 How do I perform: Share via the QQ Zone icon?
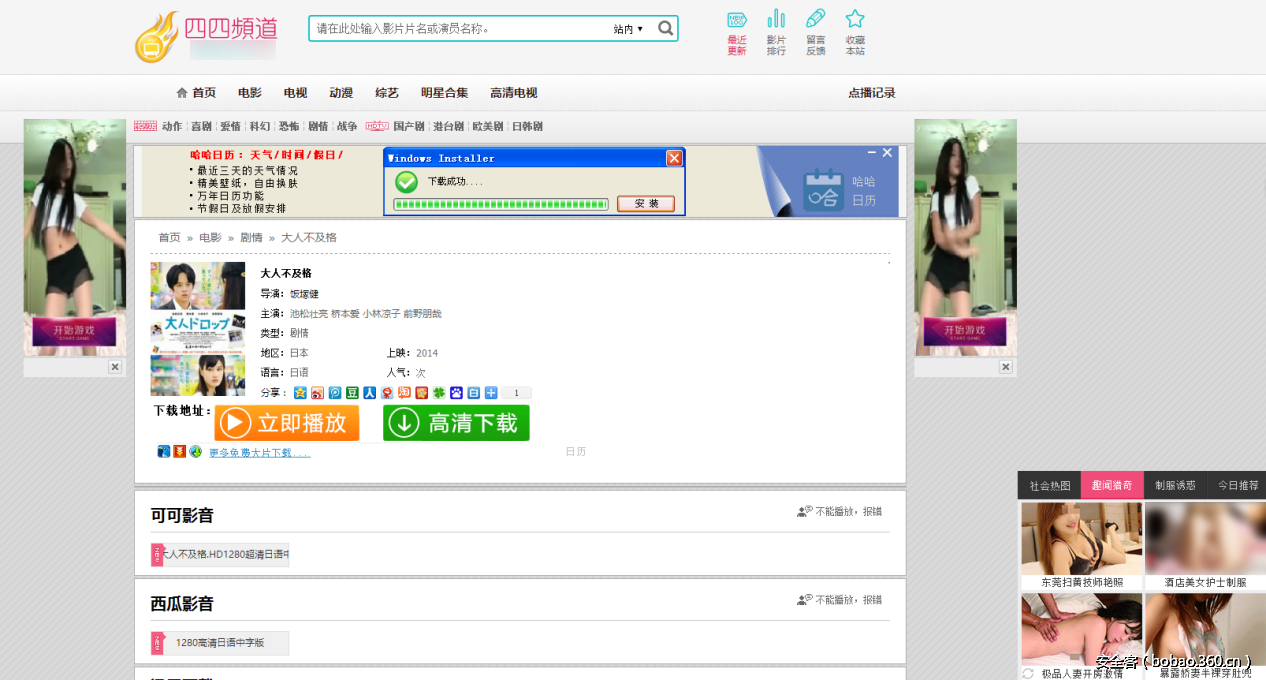(300, 392)
